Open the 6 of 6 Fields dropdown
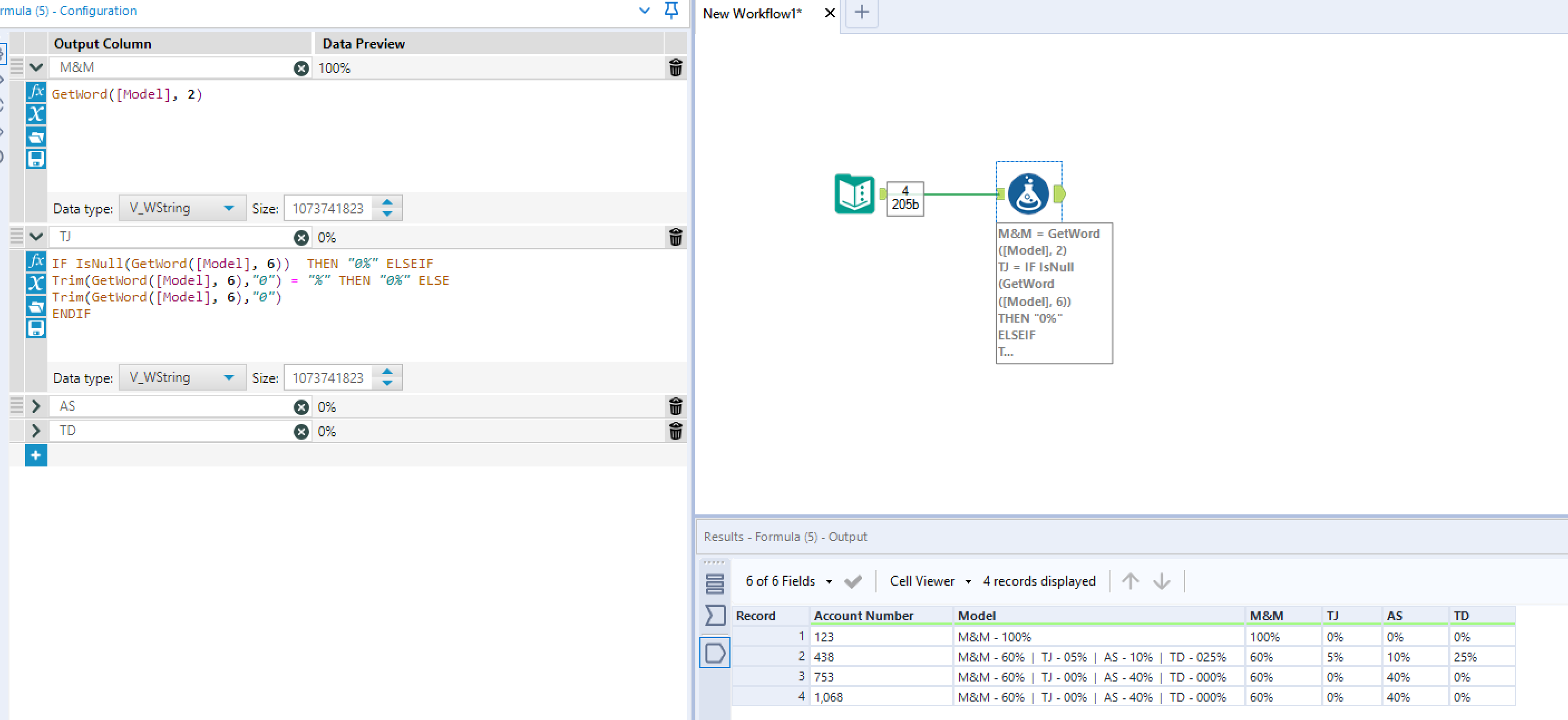 pos(829,581)
